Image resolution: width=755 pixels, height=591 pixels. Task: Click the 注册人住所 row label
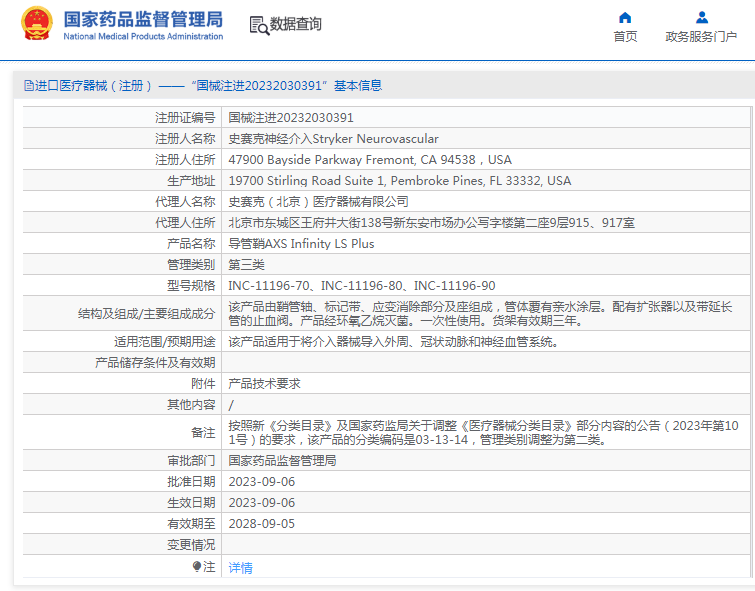coord(185,160)
